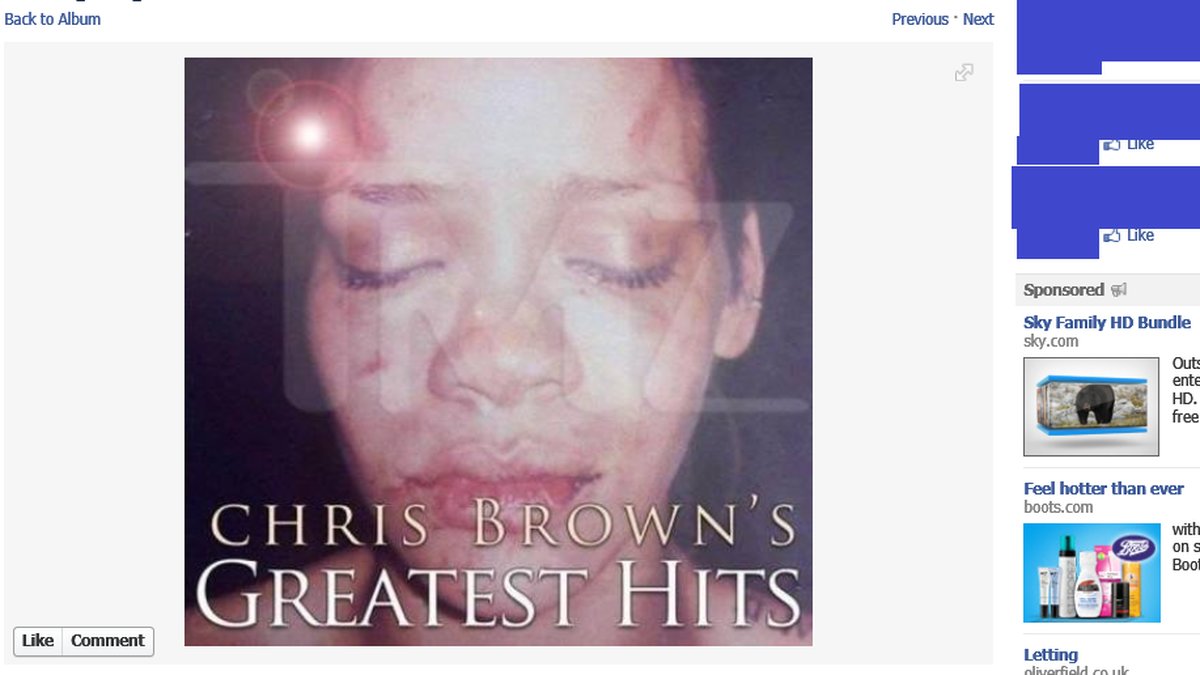Select the Boots cosmetics ad thumbnail
This screenshot has height=675, width=1200.
(x=1092, y=573)
